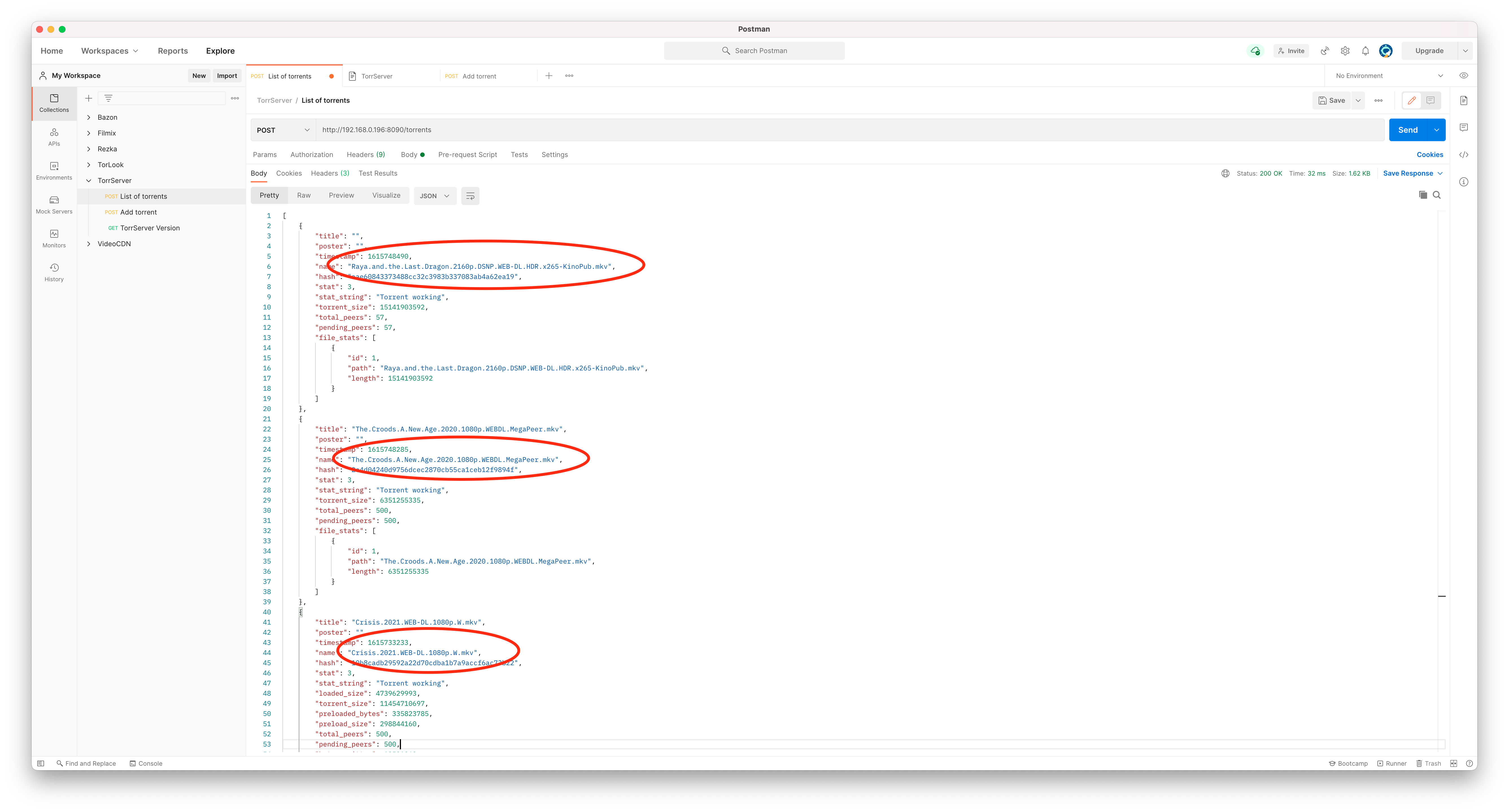
Task: Open the code snippet icon in right sidebar
Action: [1463, 155]
